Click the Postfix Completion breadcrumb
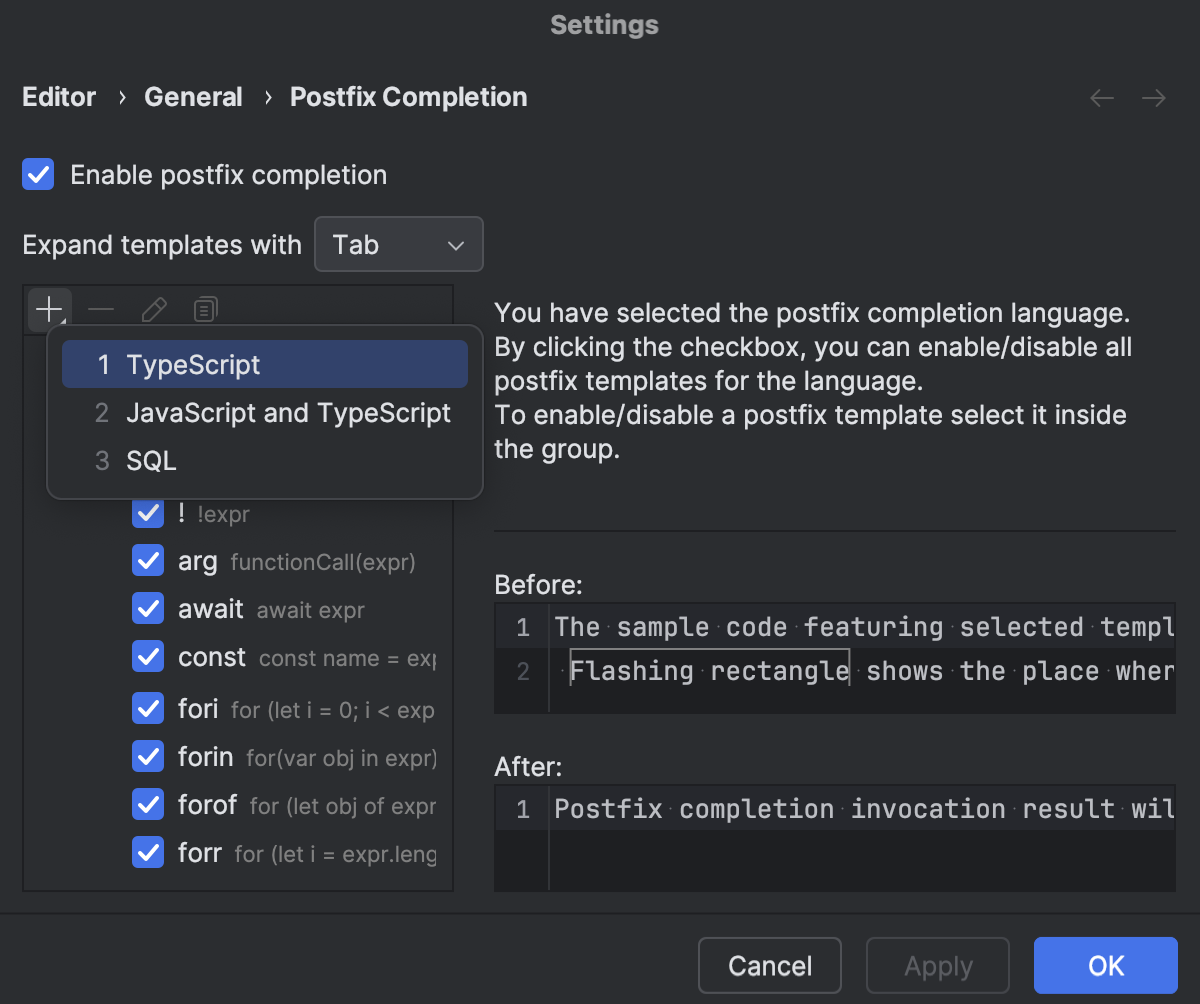 pos(408,97)
